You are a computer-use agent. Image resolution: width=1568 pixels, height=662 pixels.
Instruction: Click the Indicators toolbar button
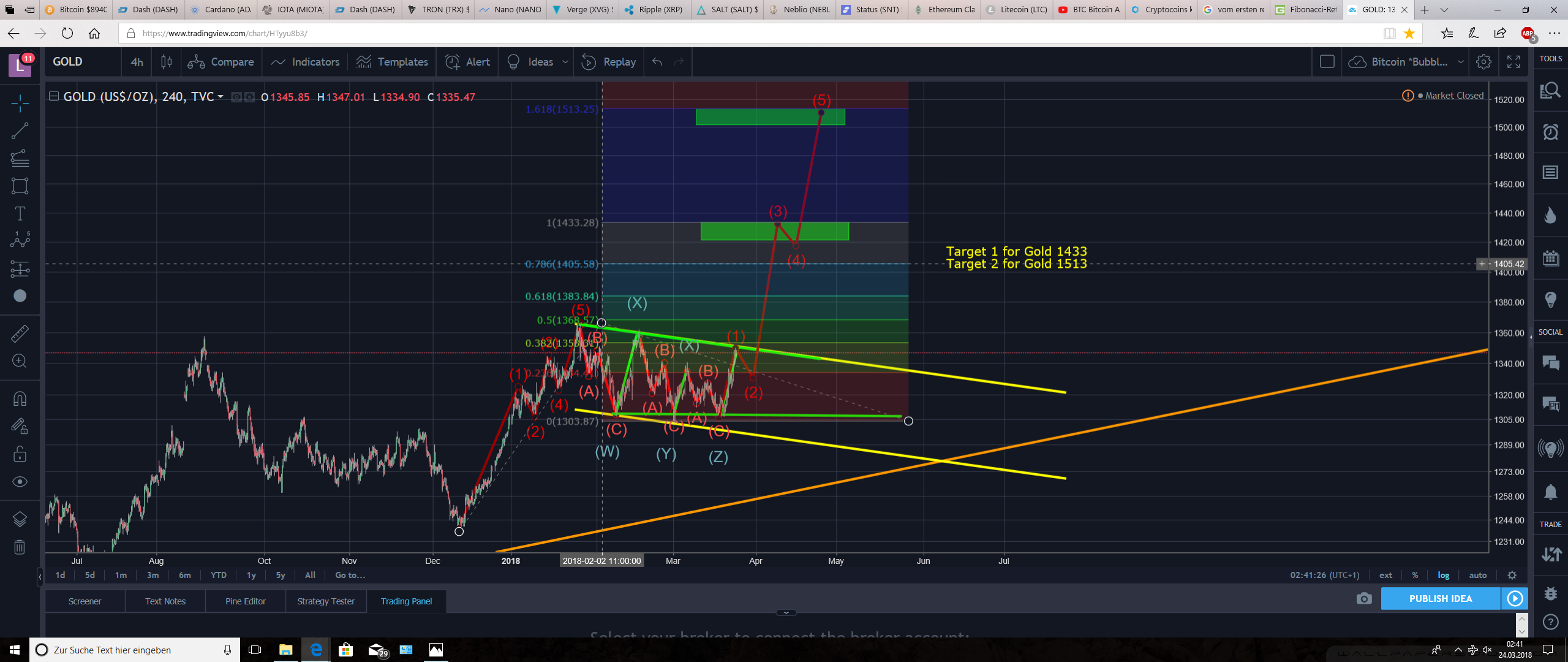305,62
